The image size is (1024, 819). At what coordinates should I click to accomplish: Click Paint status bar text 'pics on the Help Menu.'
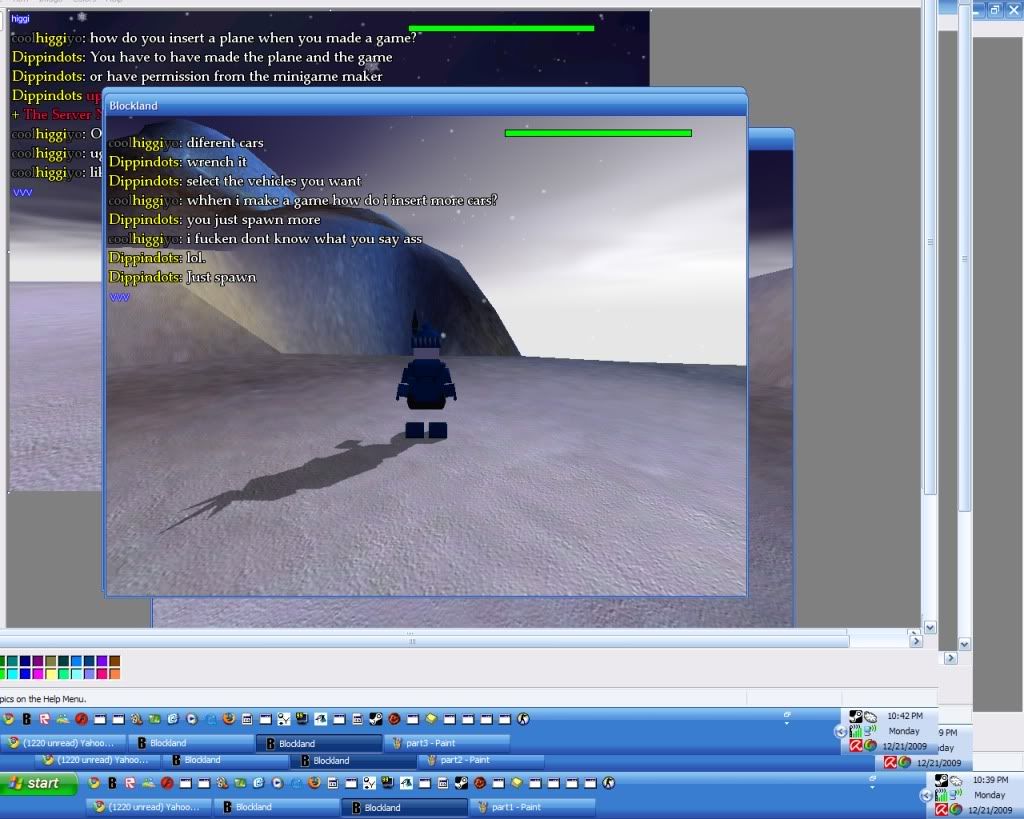point(43,699)
